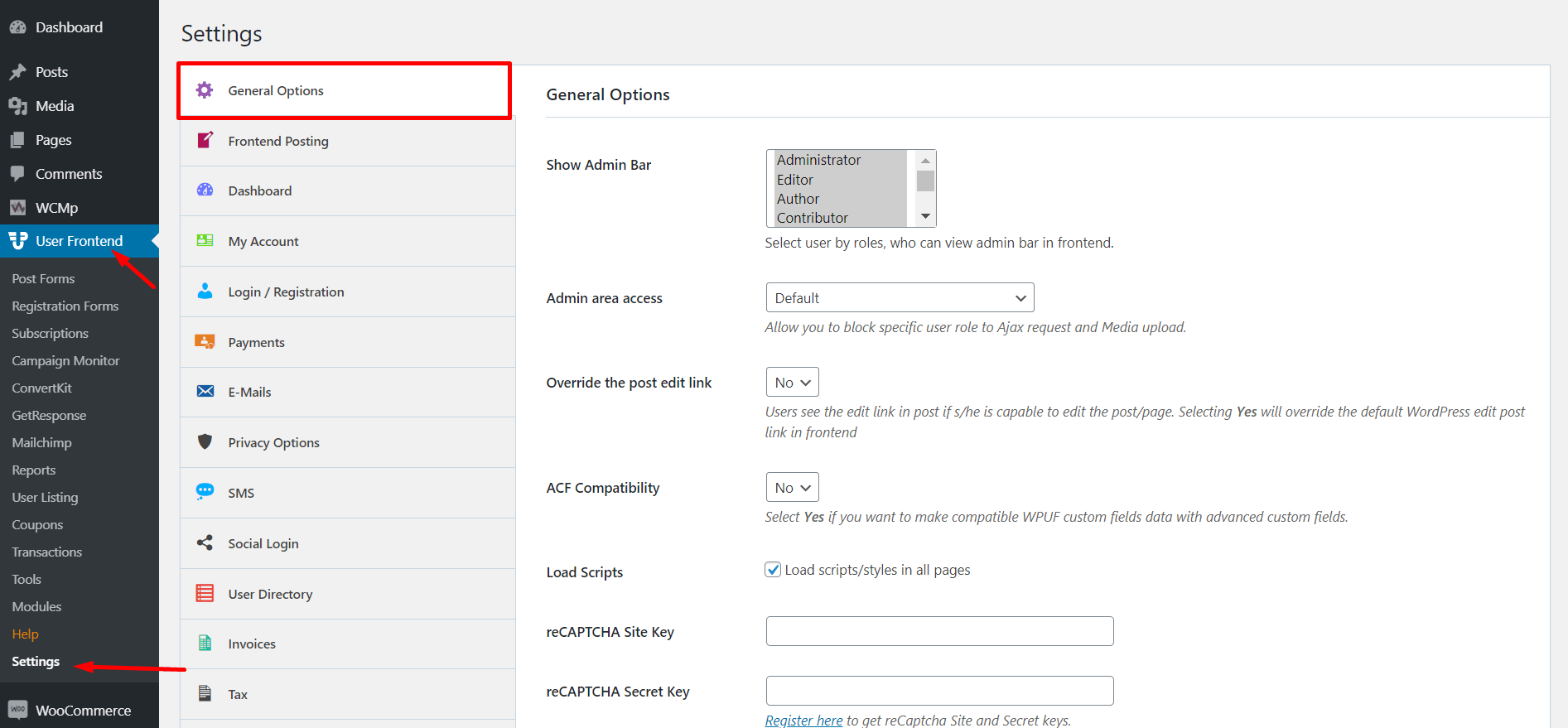The height and width of the screenshot is (728, 1568).
Task: Open Reports submenu item
Action: (34, 470)
